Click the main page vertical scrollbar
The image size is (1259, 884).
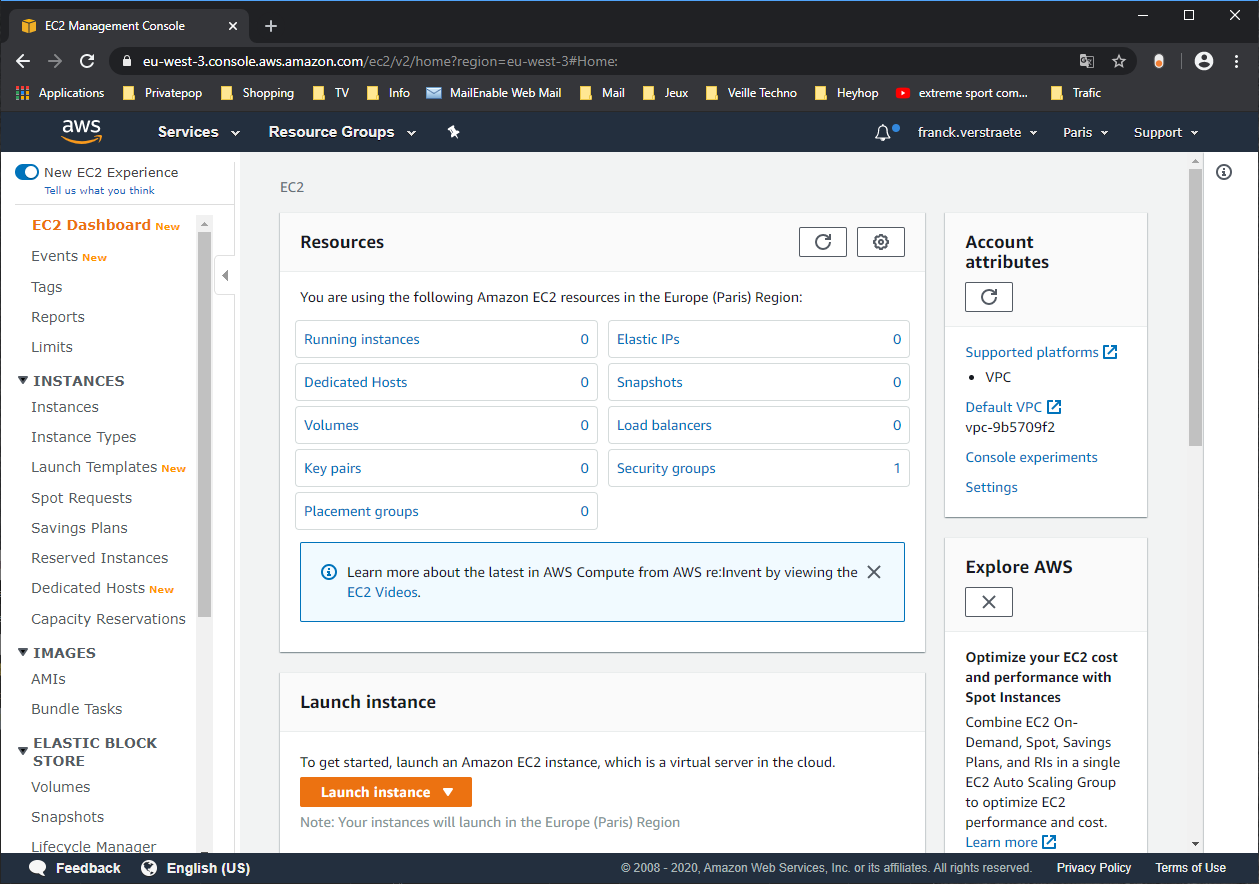pyautogui.click(x=1195, y=307)
